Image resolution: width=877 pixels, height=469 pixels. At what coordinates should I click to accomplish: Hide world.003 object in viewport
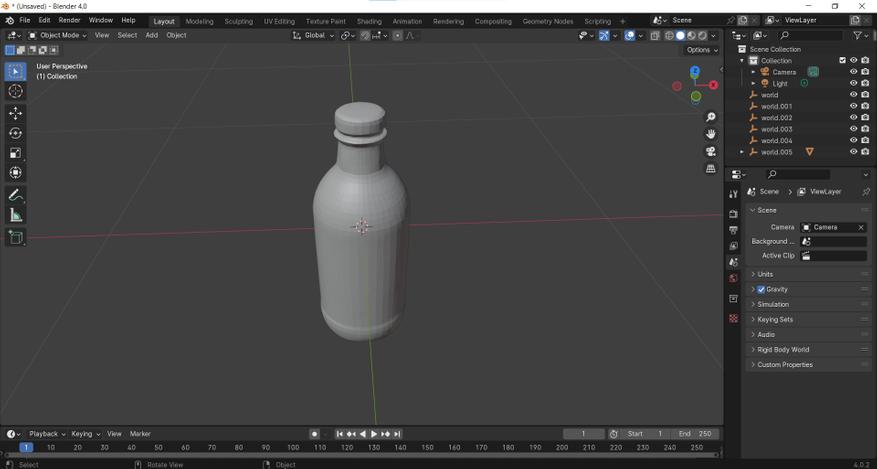[853, 129]
